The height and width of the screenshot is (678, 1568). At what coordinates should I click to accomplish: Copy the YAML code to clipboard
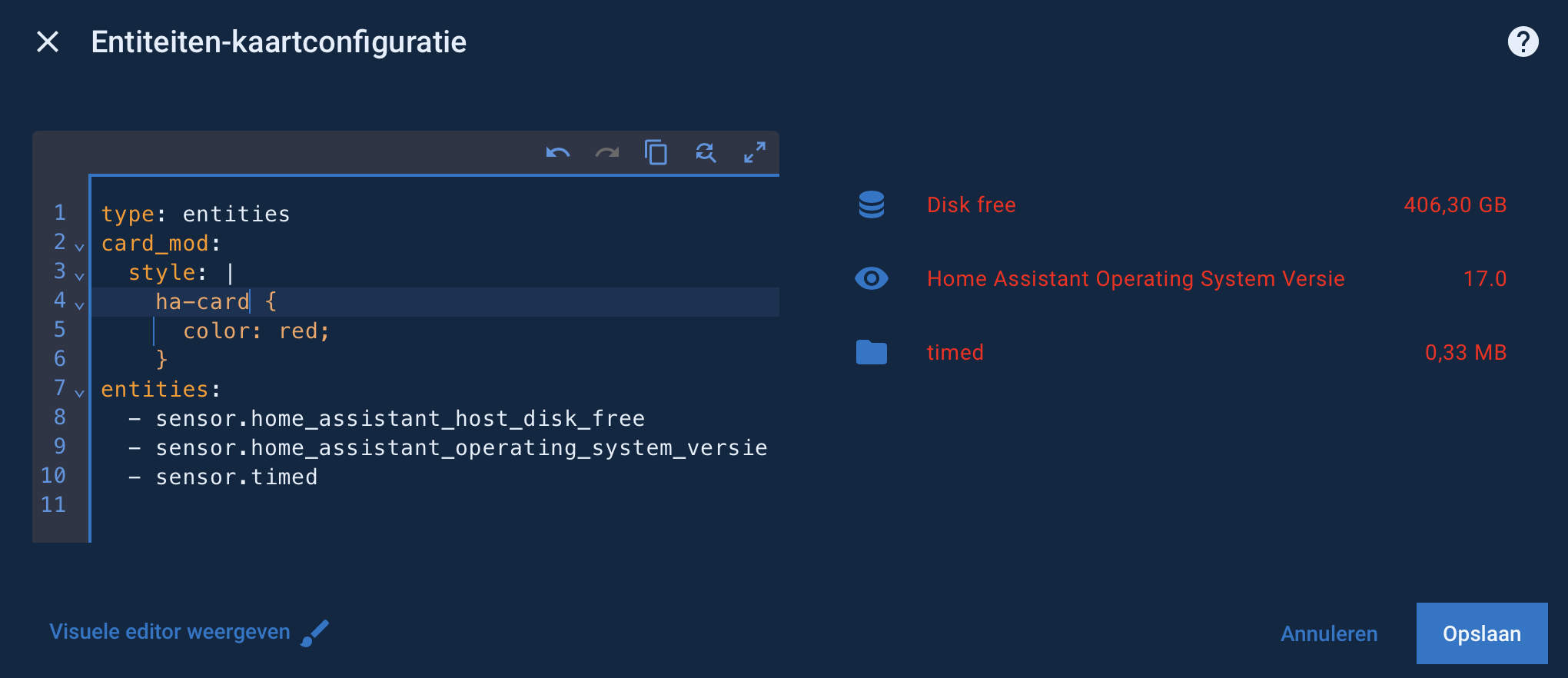pos(656,152)
